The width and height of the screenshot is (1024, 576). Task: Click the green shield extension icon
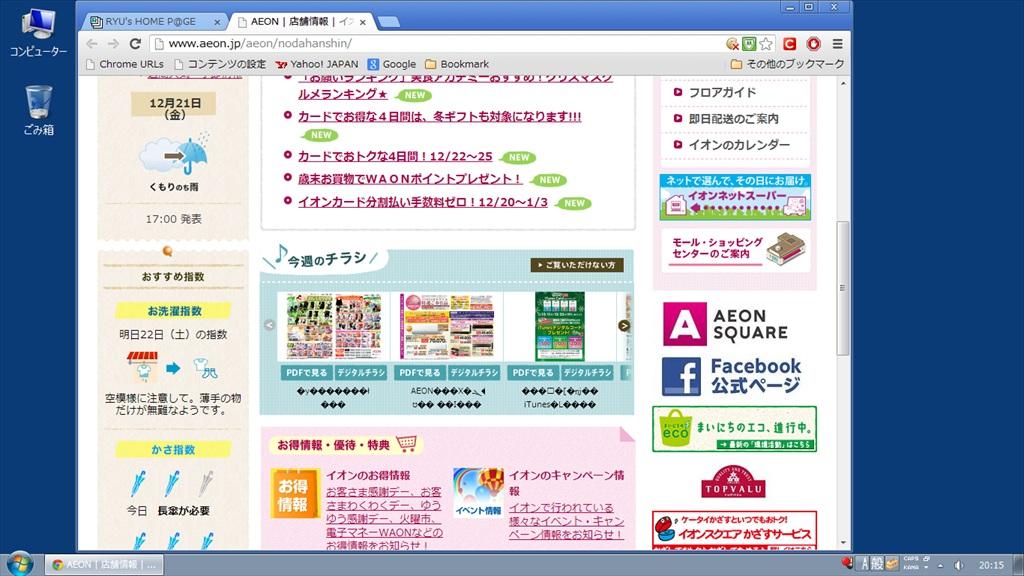click(x=749, y=44)
